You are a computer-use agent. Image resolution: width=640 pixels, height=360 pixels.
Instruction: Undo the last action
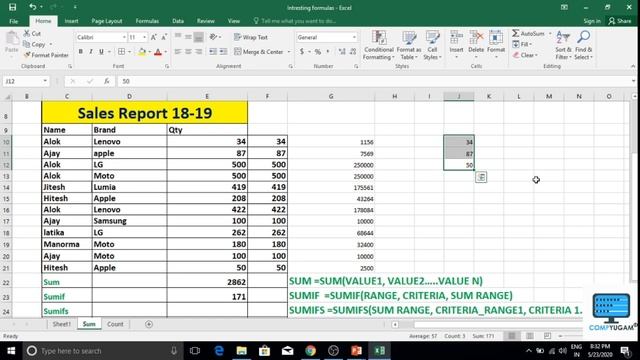(x=33, y=7)
